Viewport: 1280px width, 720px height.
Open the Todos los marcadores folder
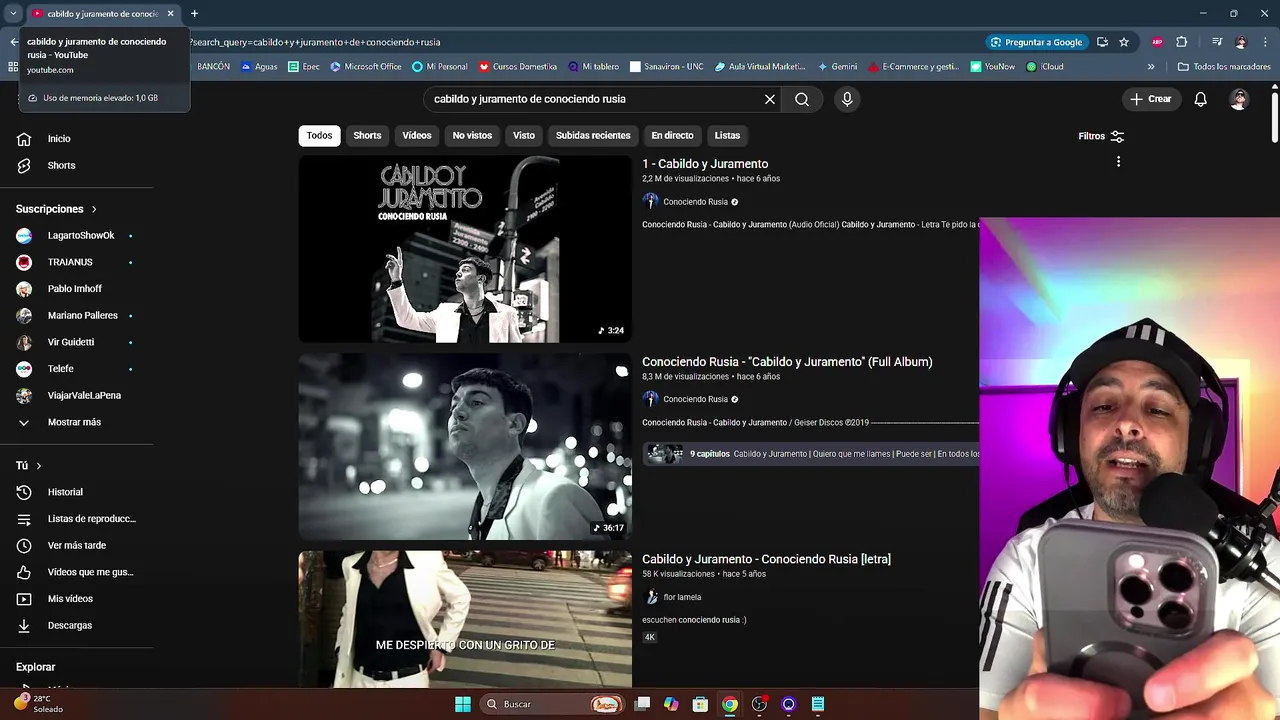[1224, 67]
